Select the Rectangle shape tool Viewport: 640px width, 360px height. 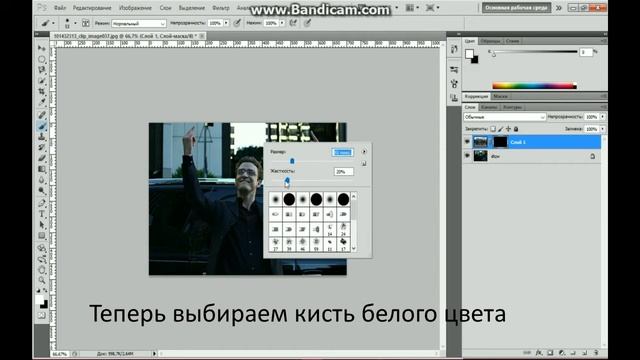point(42,236)
